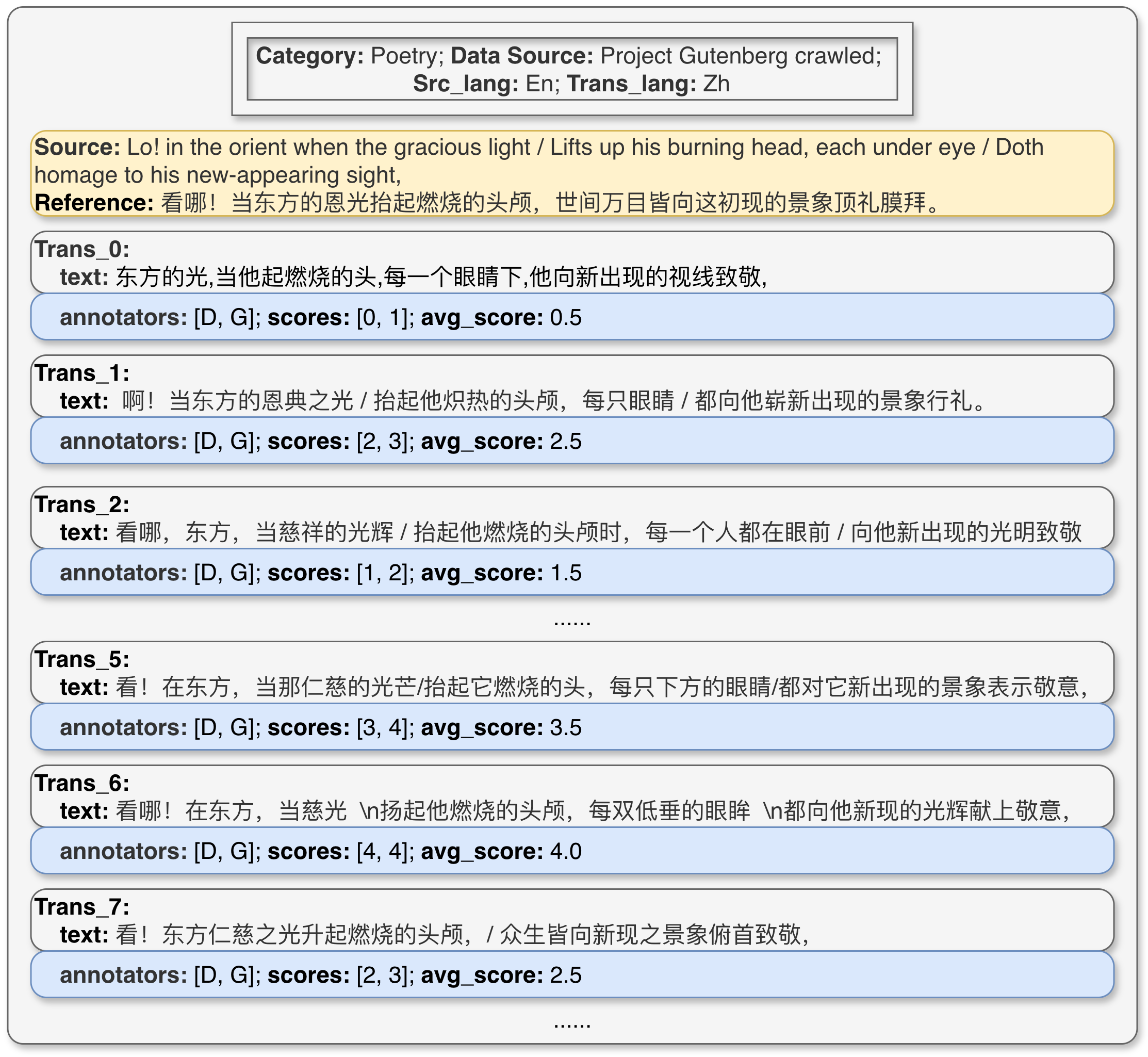This screenshot has width=1148, height=1057.
Task: Click the Category Poetry header box
Action: [572, 69]
